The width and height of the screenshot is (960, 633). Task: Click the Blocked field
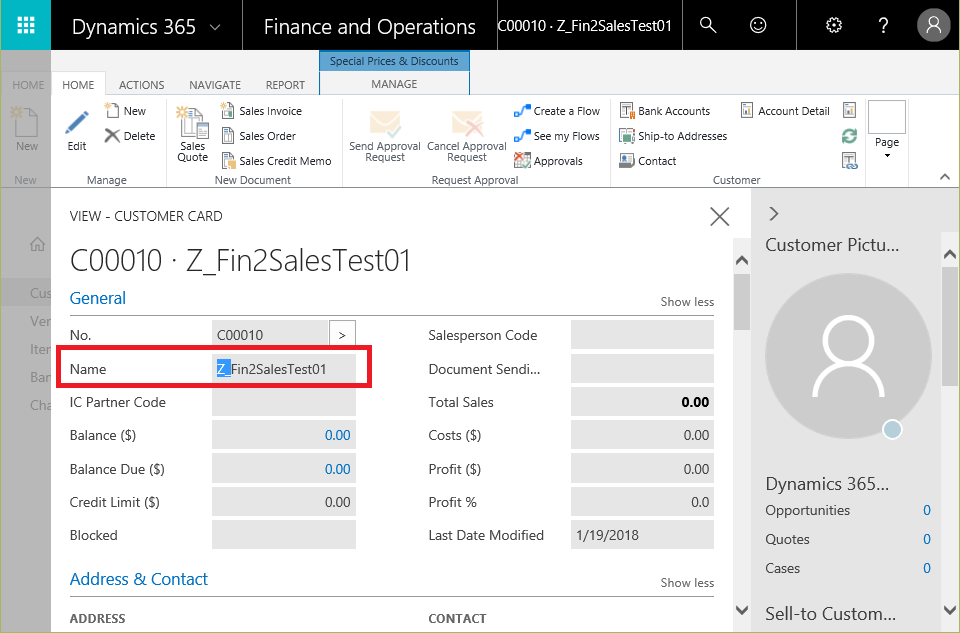click(284, 535)
